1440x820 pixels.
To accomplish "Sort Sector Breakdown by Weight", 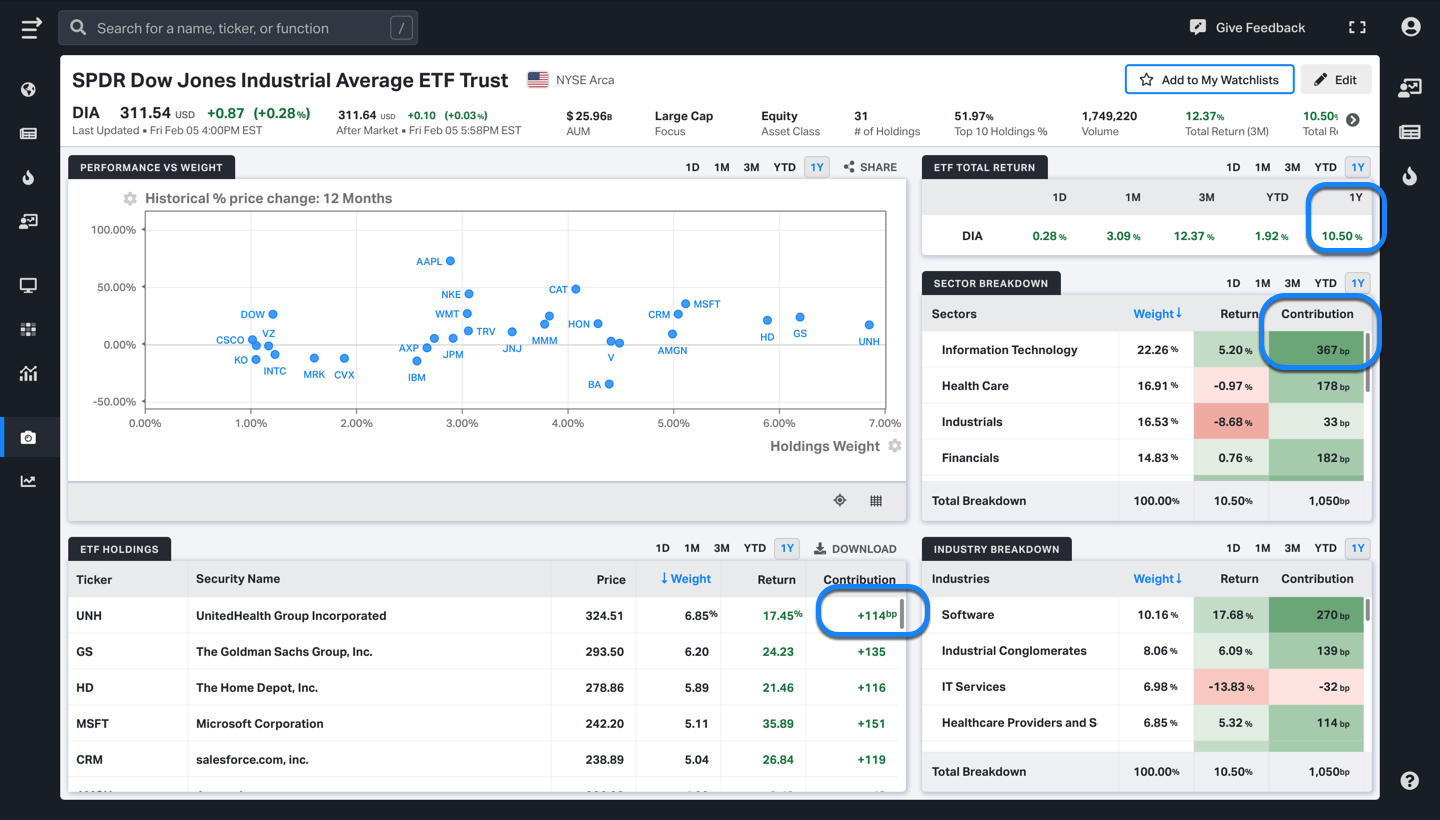I will [x=1157, y=314].
